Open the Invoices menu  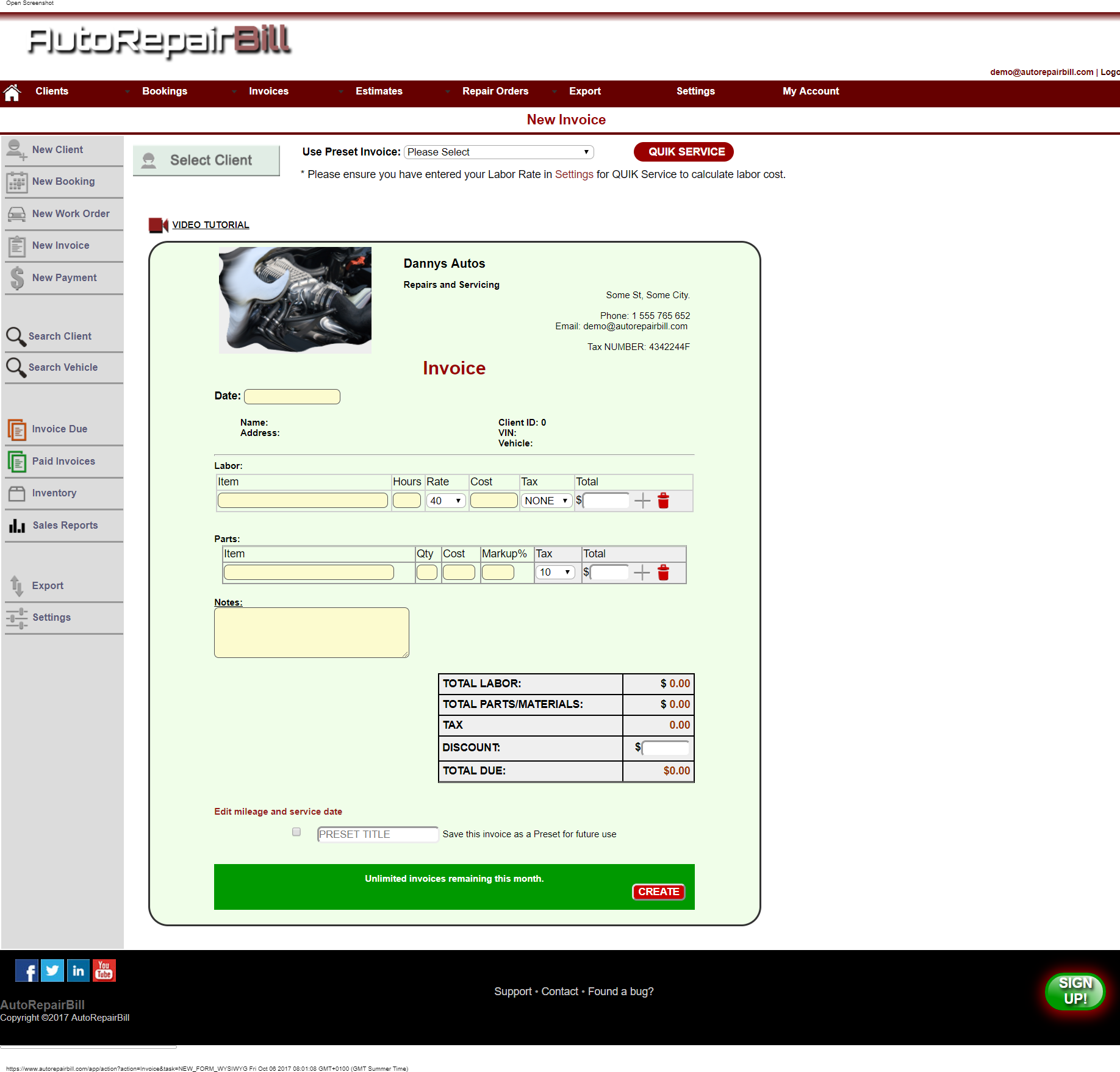pos(268,91)
